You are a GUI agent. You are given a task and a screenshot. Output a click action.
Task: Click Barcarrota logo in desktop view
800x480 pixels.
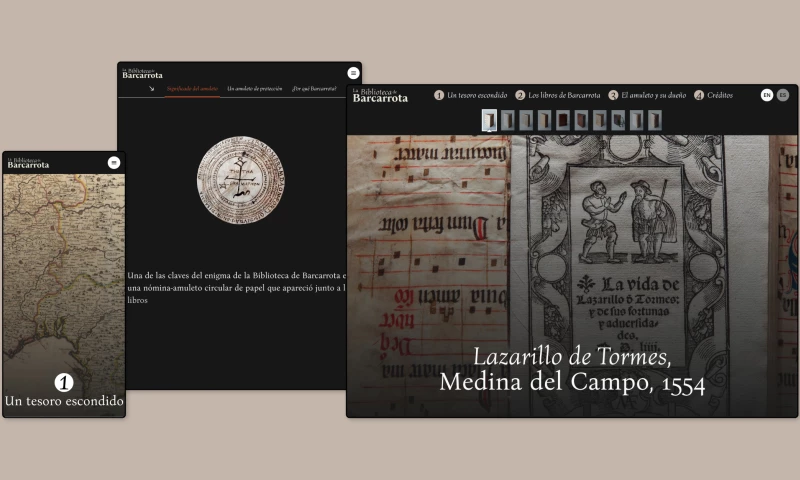pos(380,95)
